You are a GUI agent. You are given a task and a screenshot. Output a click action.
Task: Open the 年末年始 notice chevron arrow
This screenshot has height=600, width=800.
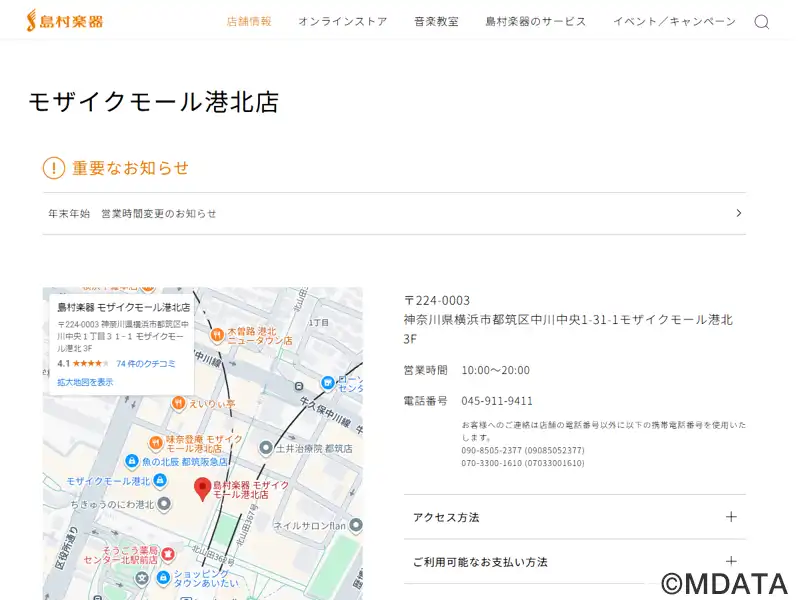(x=738, y=213)
